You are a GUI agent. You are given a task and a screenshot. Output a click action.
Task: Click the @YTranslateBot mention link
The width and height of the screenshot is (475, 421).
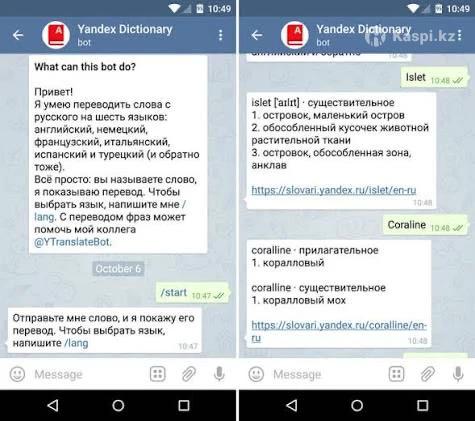point(73,242)
